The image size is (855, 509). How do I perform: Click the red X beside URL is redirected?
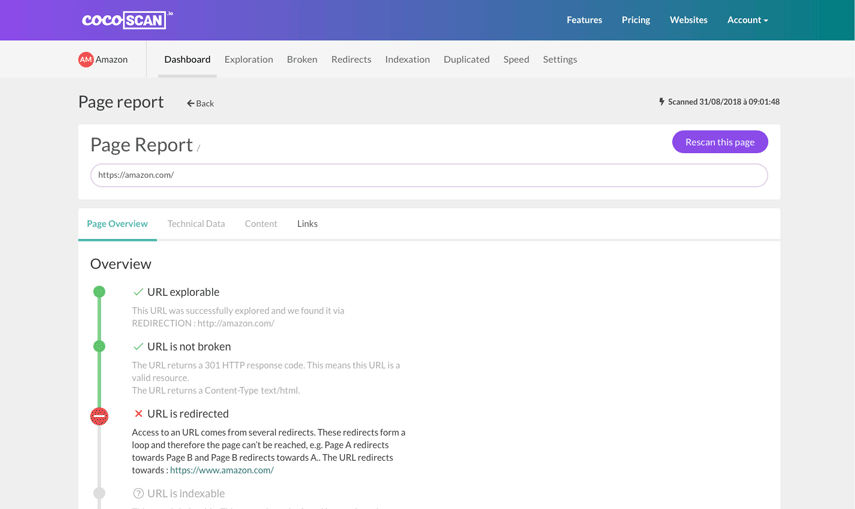pyautogui.click(x=139, y=414)
